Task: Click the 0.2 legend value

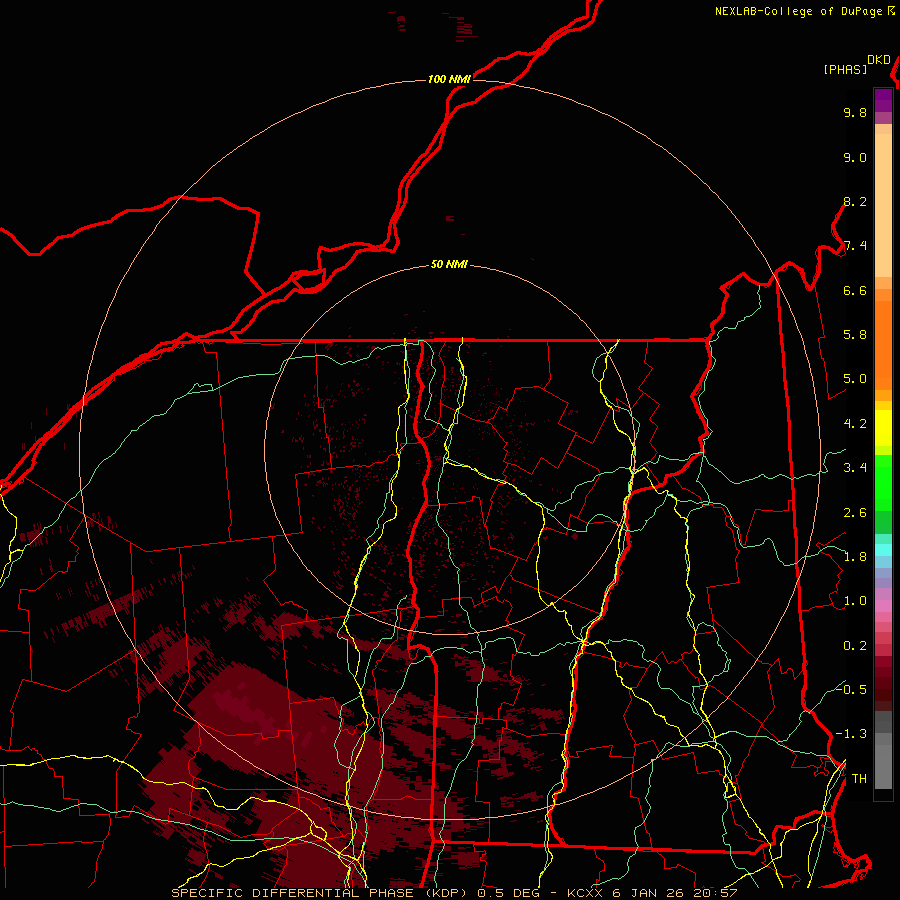Action: point(855,646)
